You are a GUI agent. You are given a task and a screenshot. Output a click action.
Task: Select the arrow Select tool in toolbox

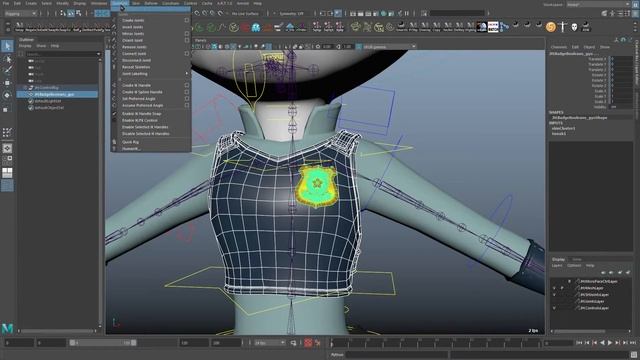pos(7,46)
